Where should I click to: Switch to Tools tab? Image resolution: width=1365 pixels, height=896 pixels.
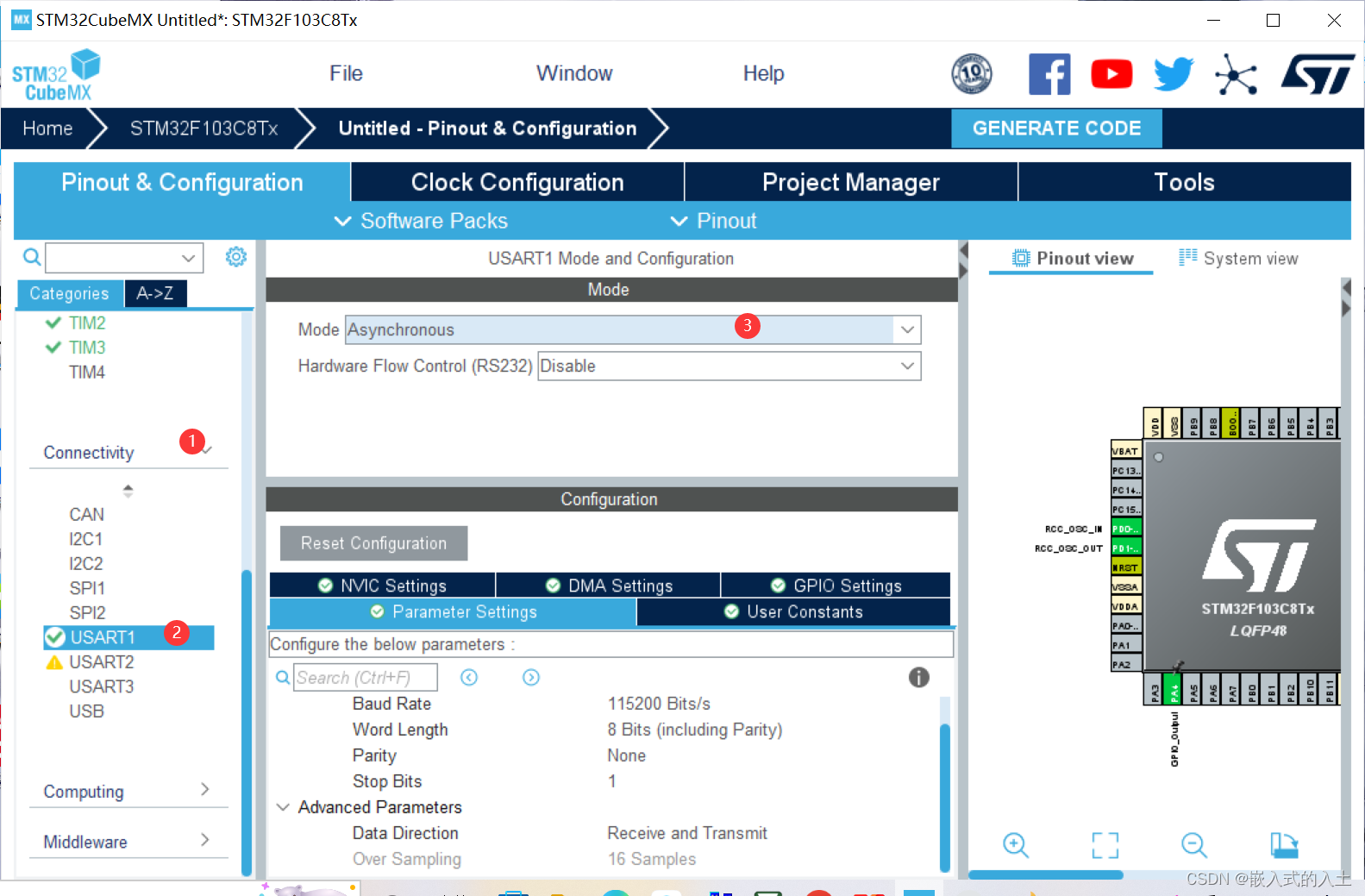[x=1184, y=182]
